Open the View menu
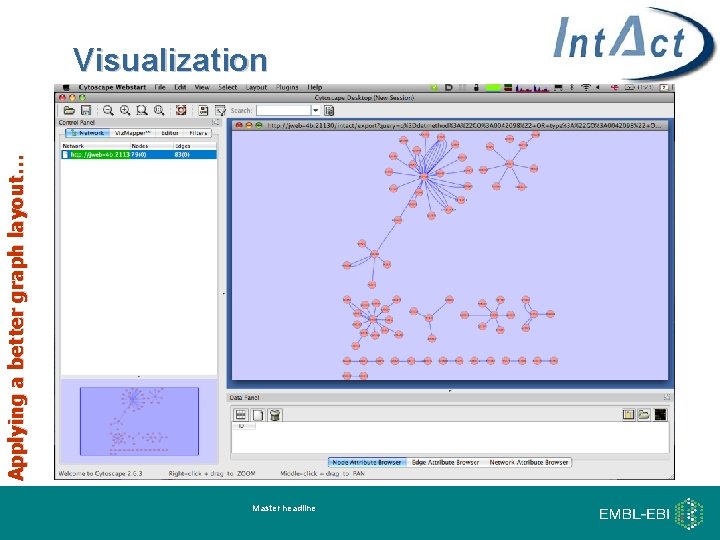 [202, 87]
